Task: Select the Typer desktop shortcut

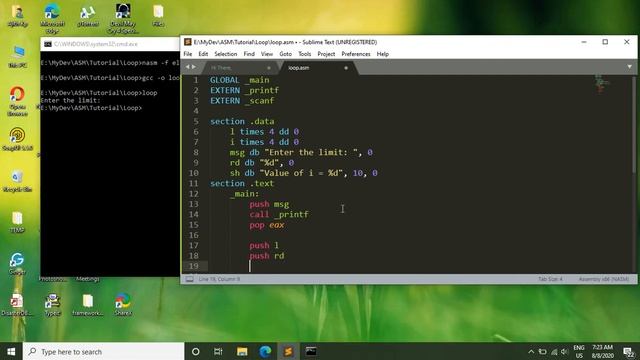Action: point(52,304)
